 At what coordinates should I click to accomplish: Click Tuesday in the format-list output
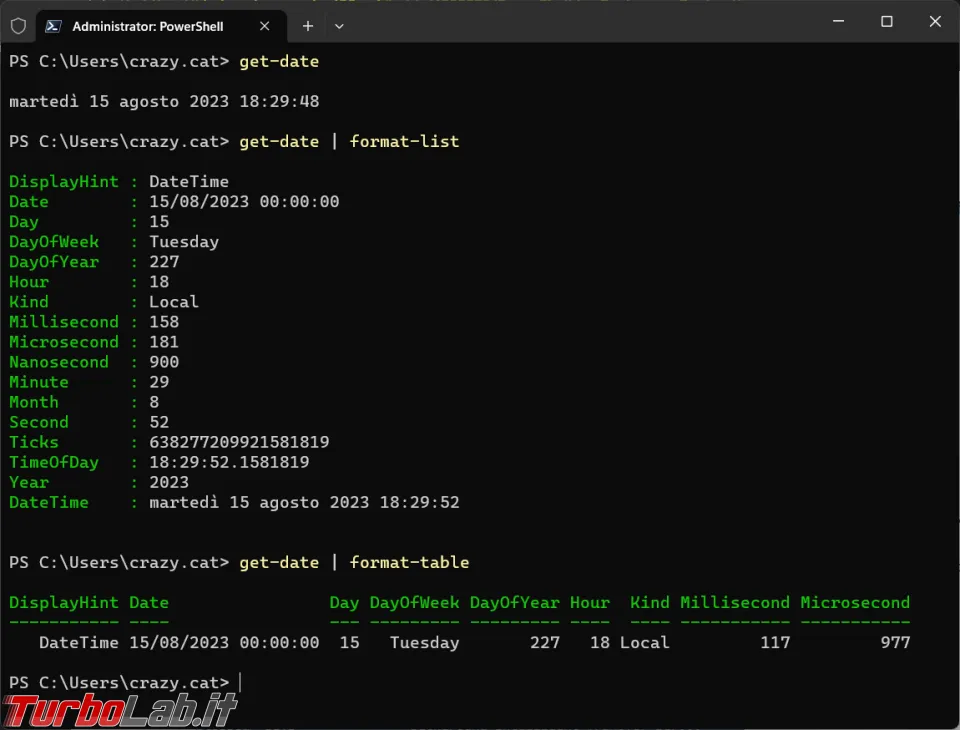(x=184, y=242)
